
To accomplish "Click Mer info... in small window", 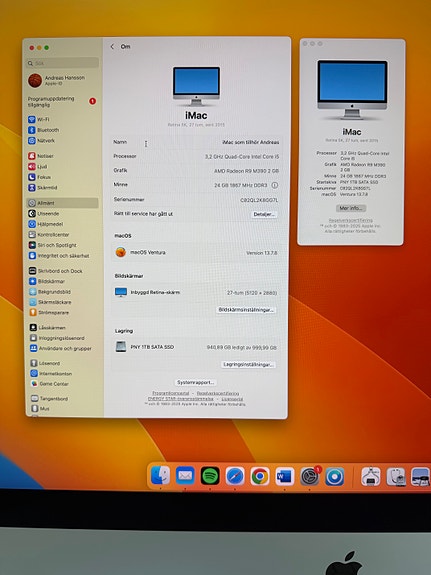I will coord(351,208).
